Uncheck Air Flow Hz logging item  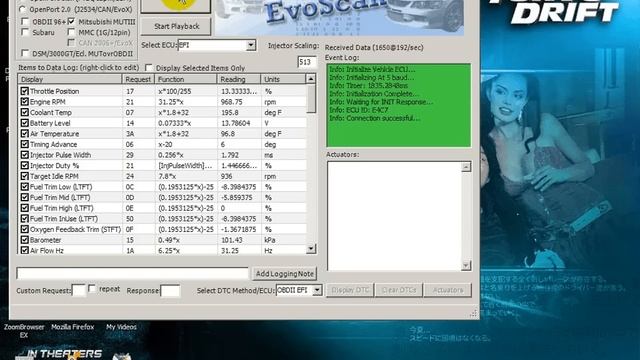point(24,250)
